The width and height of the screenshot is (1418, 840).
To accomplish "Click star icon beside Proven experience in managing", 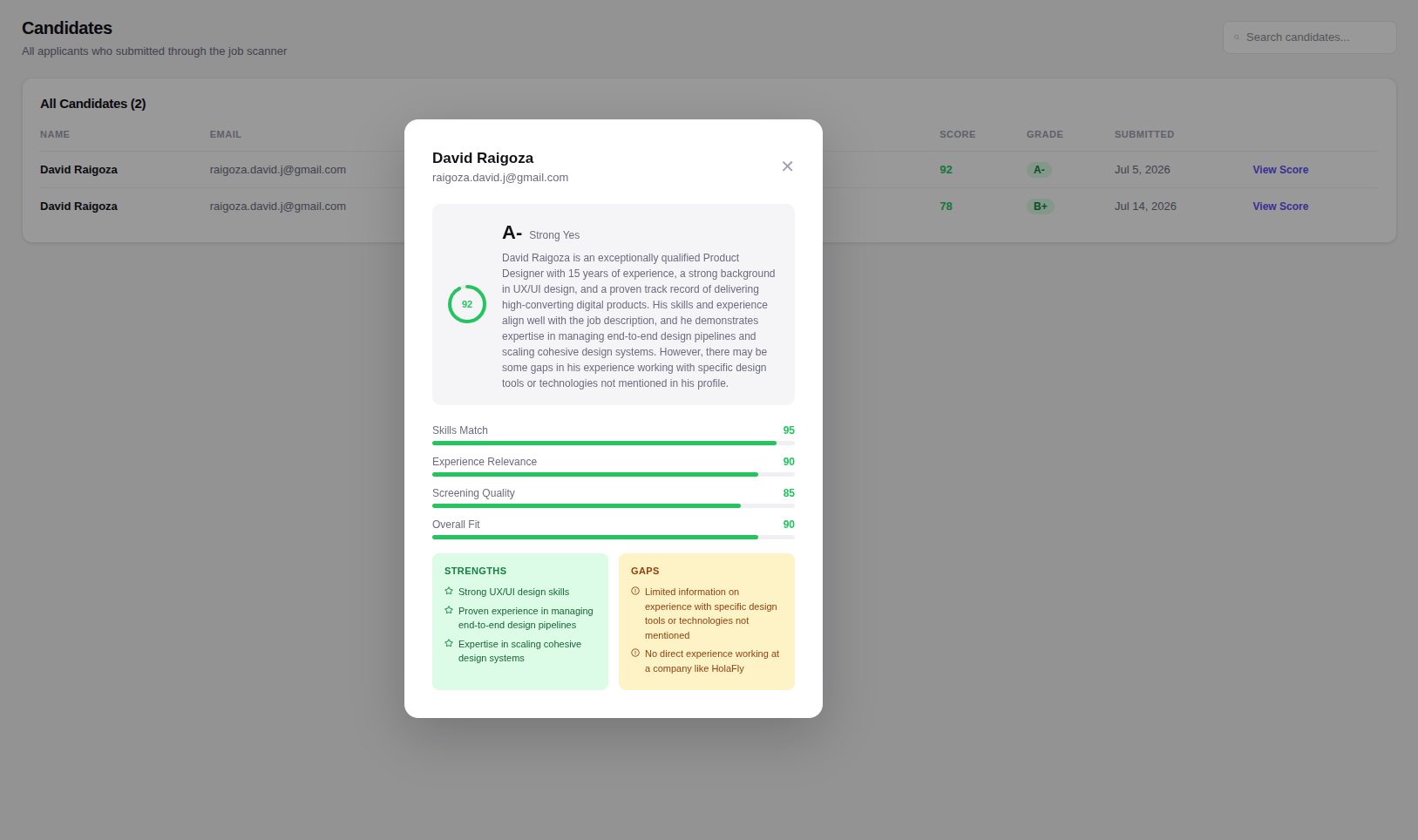I will point(449,610).
